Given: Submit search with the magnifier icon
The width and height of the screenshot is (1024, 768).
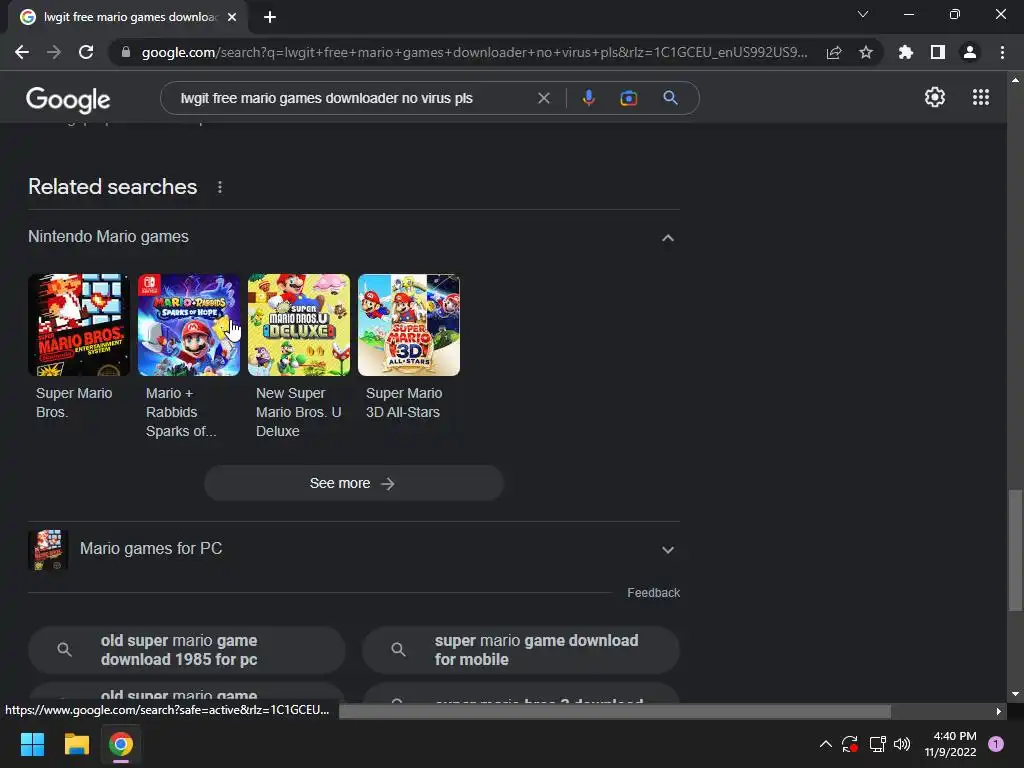Looking at the screenshot, I should [x=670, y=98].
